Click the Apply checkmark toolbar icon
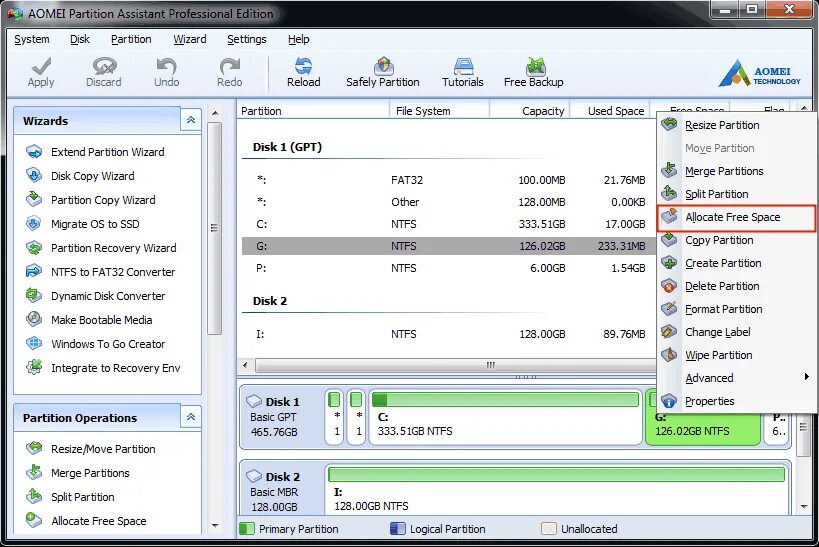The height and width of the screenshot is (547, 819). [41, 66]
